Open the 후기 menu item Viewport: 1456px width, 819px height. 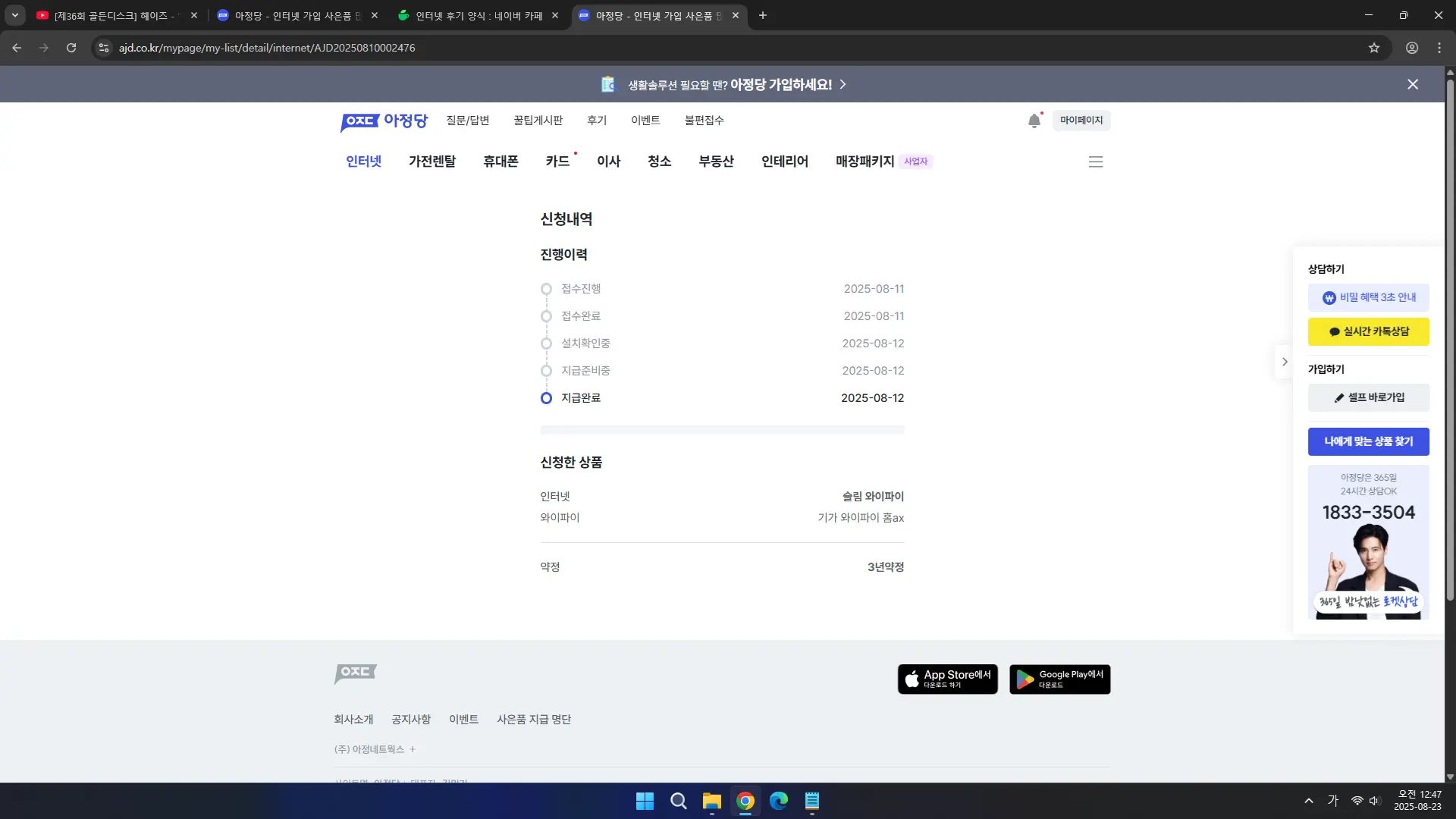[x=597, y=121]
